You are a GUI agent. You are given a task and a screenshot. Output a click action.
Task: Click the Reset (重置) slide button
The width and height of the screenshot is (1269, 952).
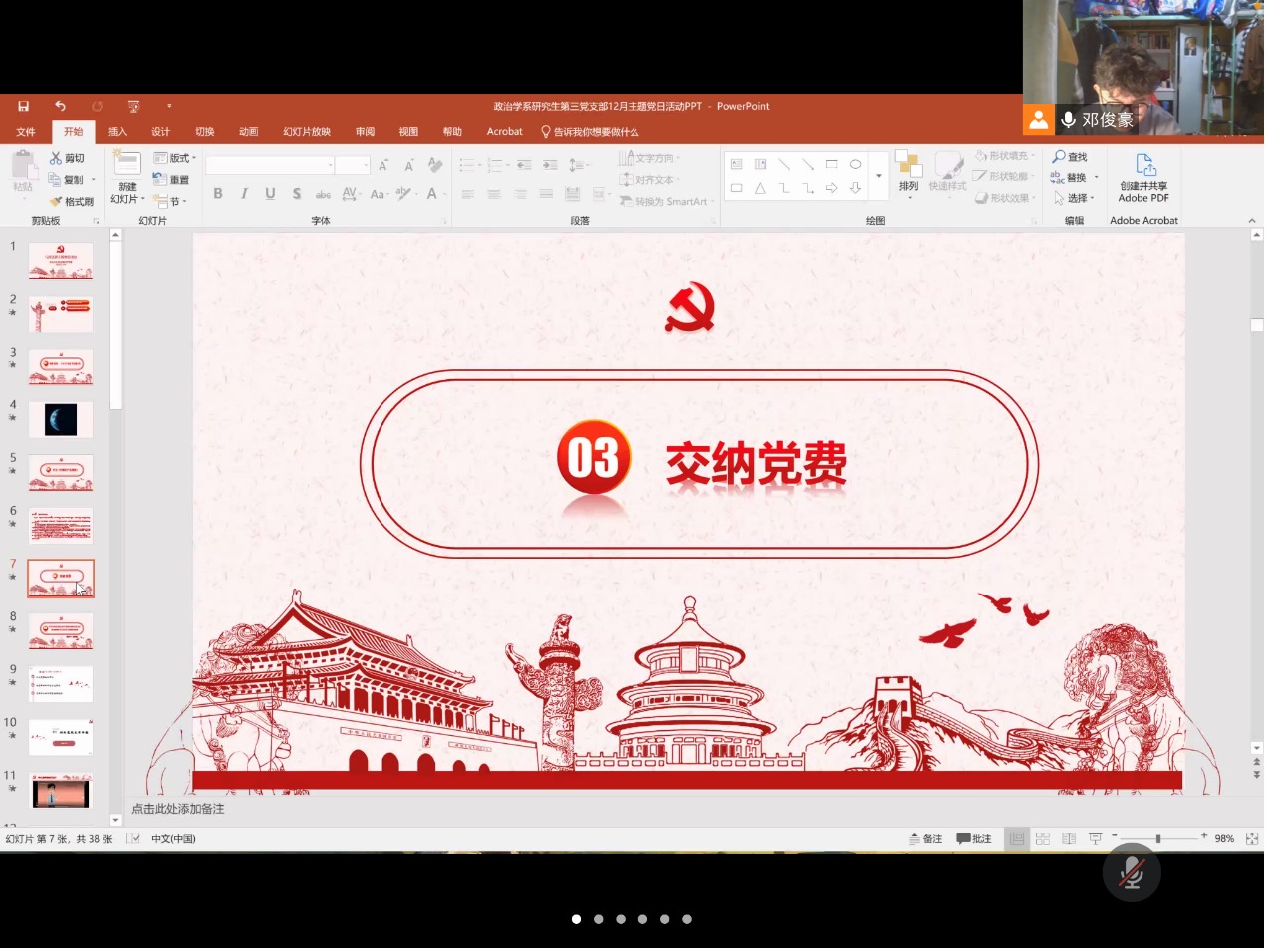[x=171, y=180]
